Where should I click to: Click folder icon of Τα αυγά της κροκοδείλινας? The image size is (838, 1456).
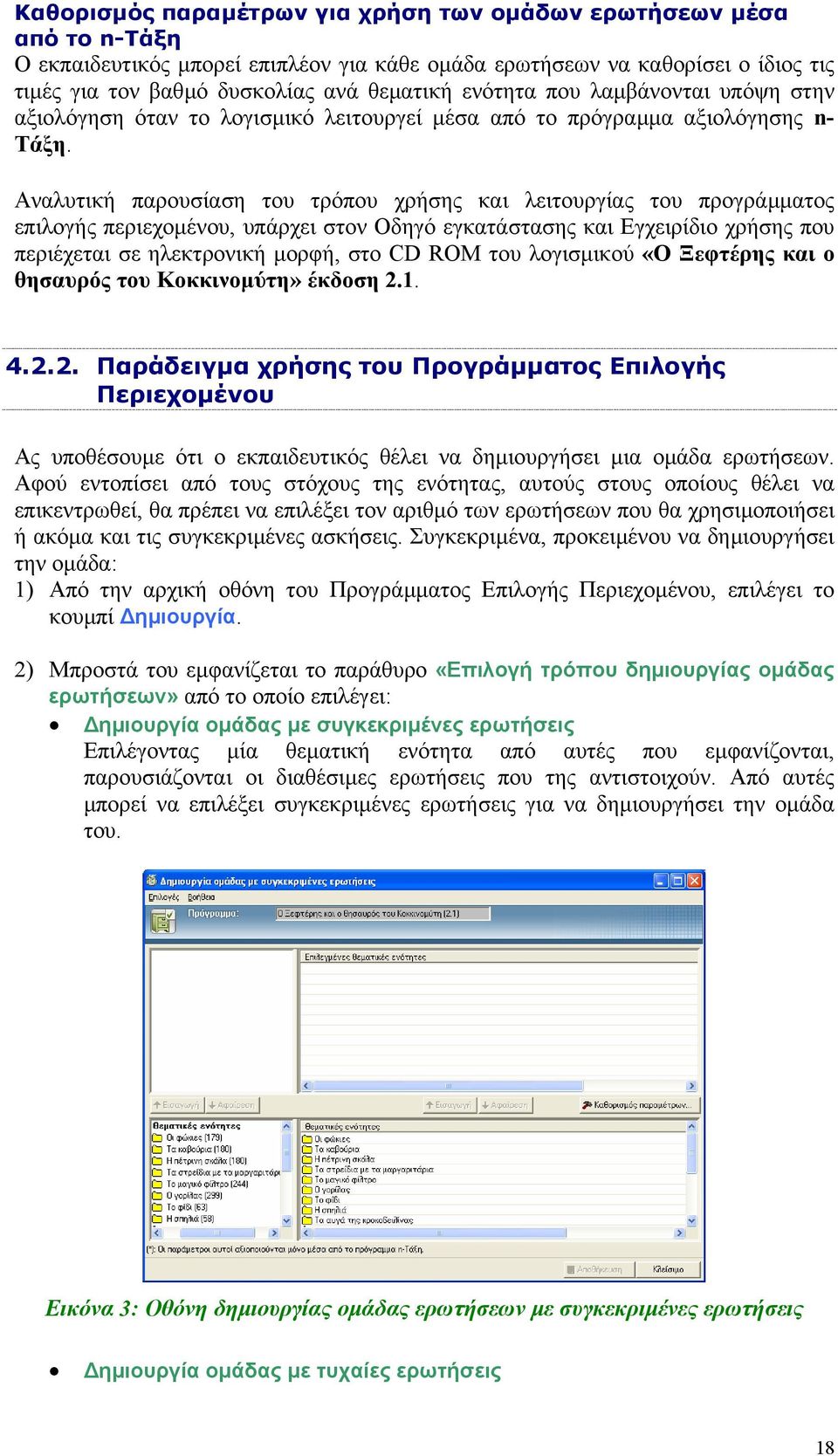307,1220
